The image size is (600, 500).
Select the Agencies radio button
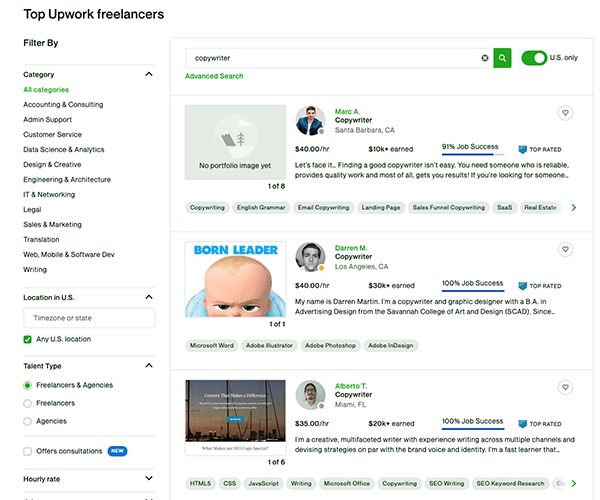coord(28,421)
